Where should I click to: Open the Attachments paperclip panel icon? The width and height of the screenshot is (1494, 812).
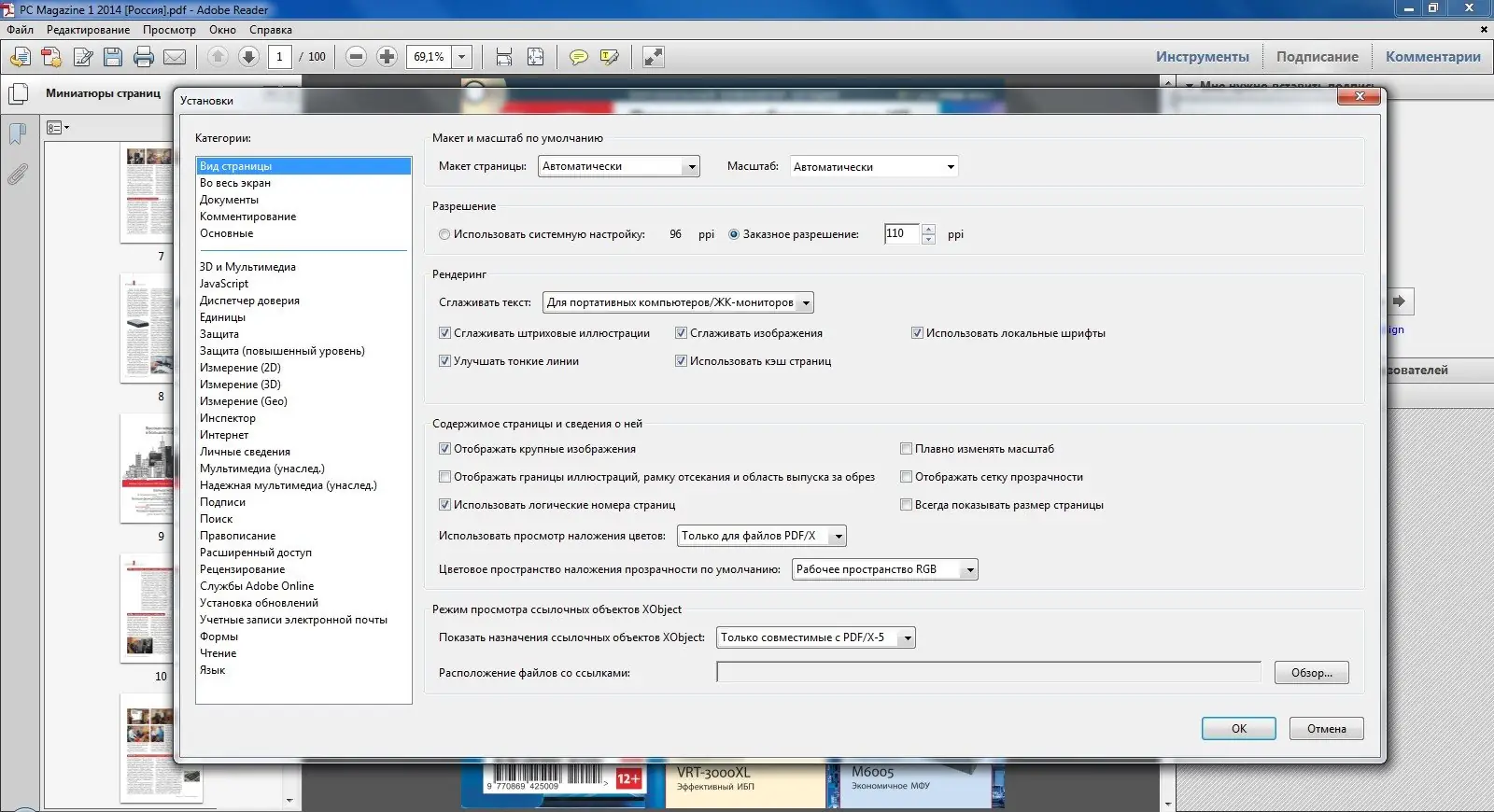18,175
